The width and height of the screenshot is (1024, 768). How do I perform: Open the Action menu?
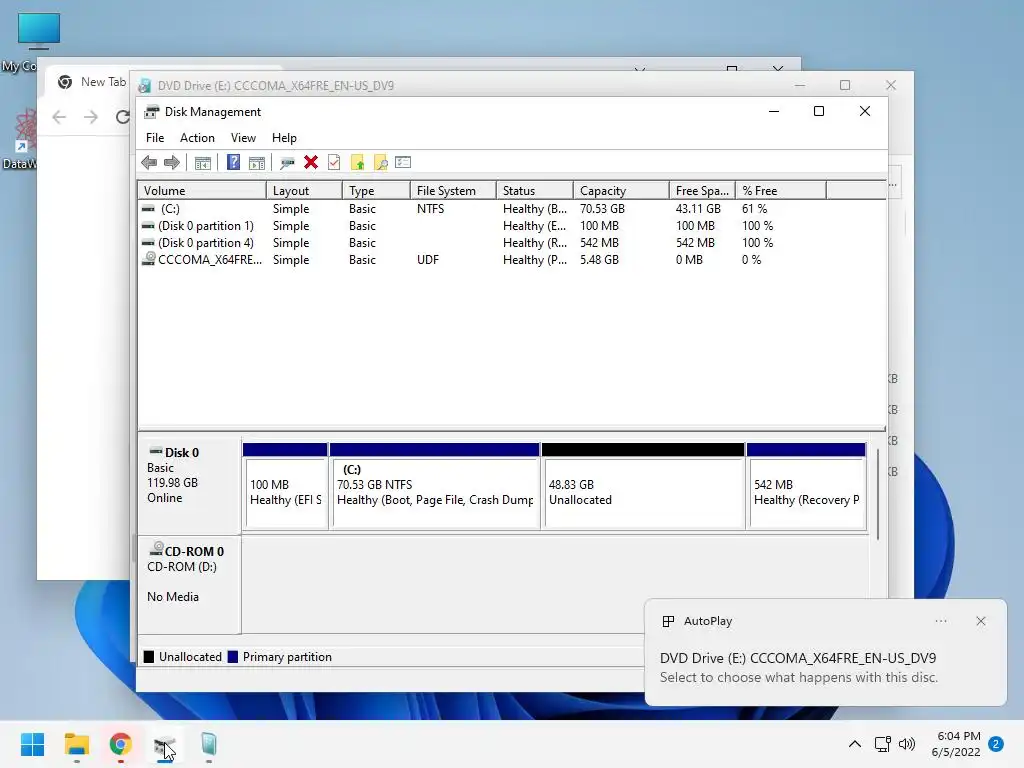click(x=197, y=138)
